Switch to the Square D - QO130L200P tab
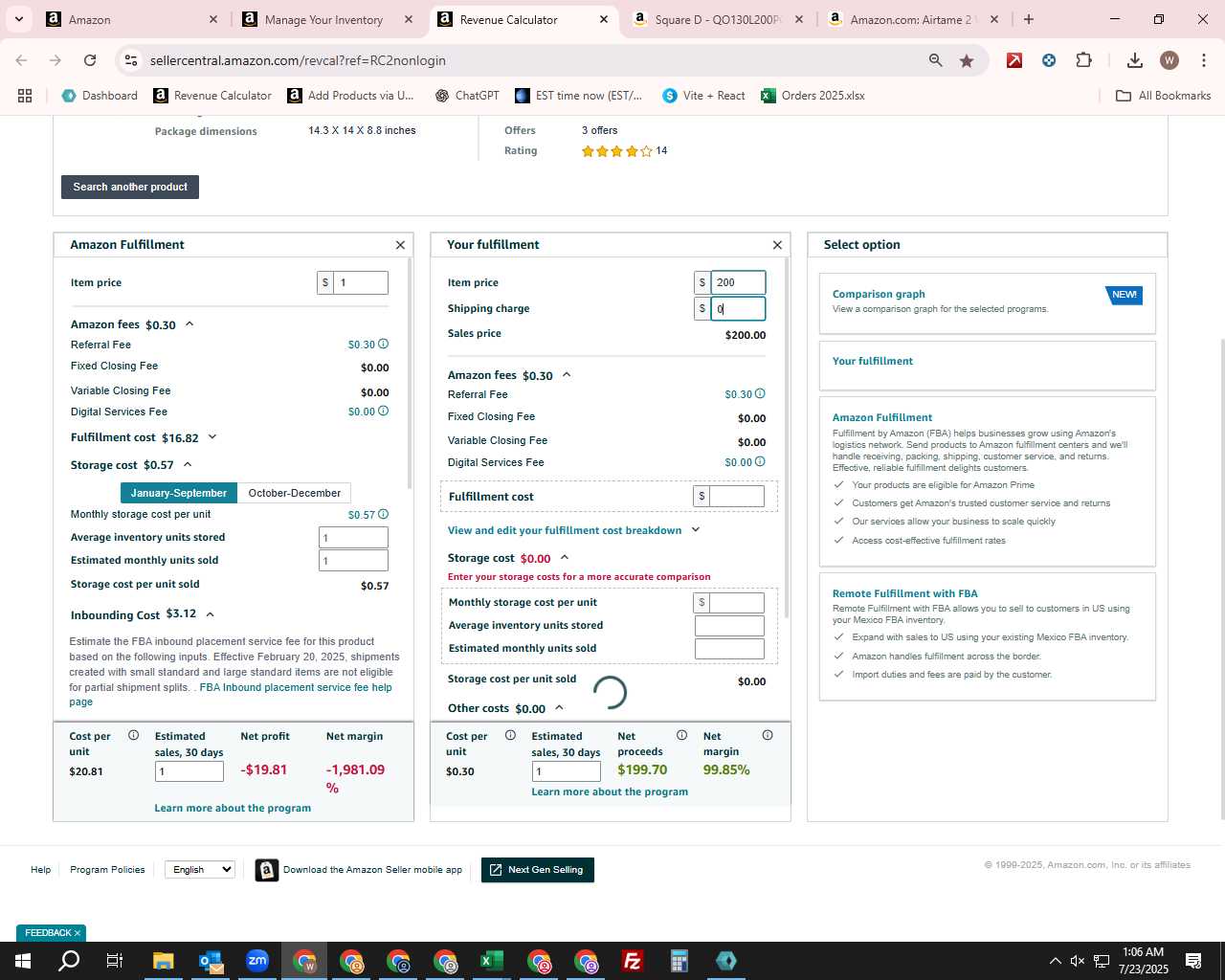This screenshot has height=980, width=1225. pyautogui.click(x=718, y=19)
